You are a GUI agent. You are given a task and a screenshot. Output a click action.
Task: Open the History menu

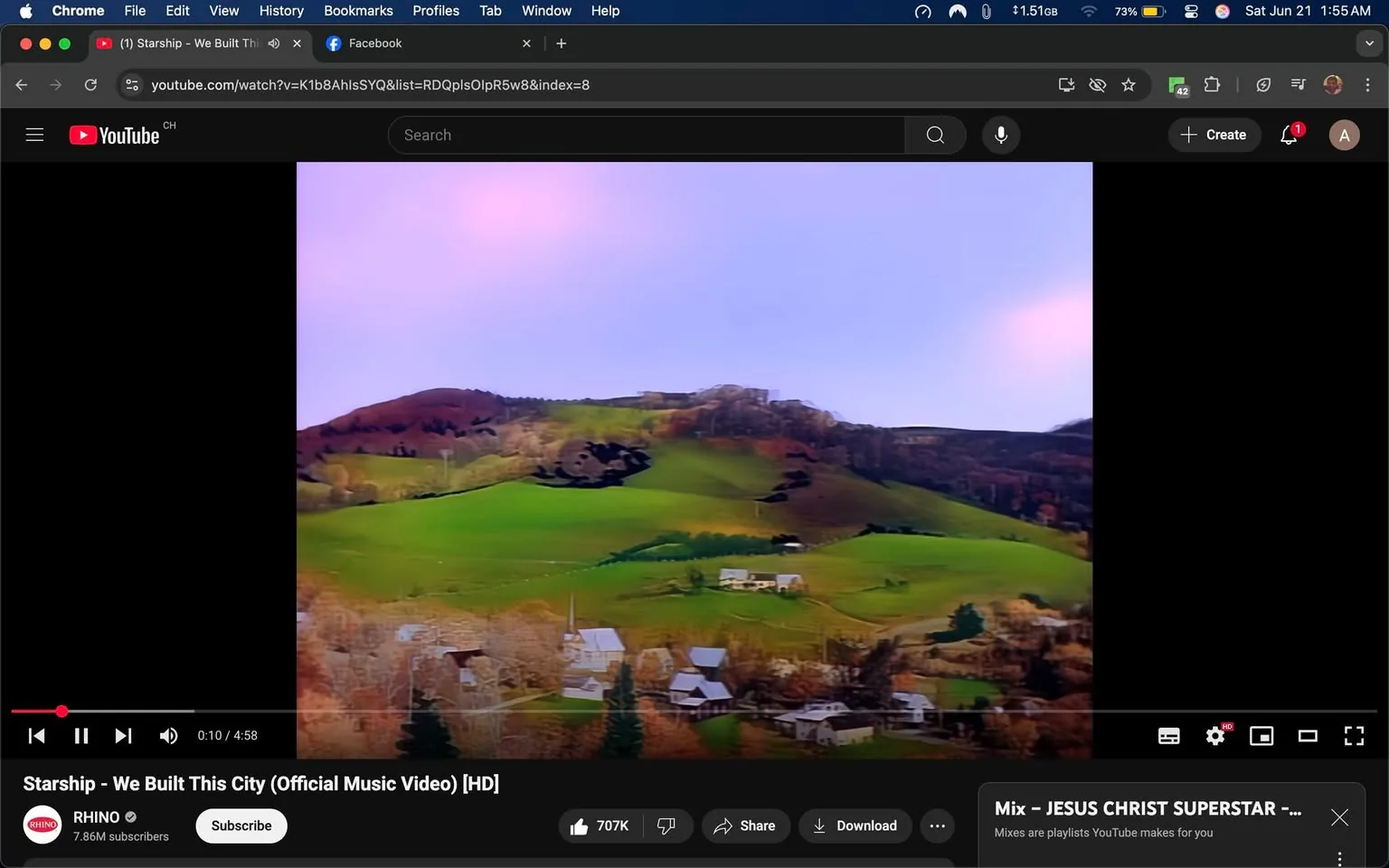[x=280, y=10]
